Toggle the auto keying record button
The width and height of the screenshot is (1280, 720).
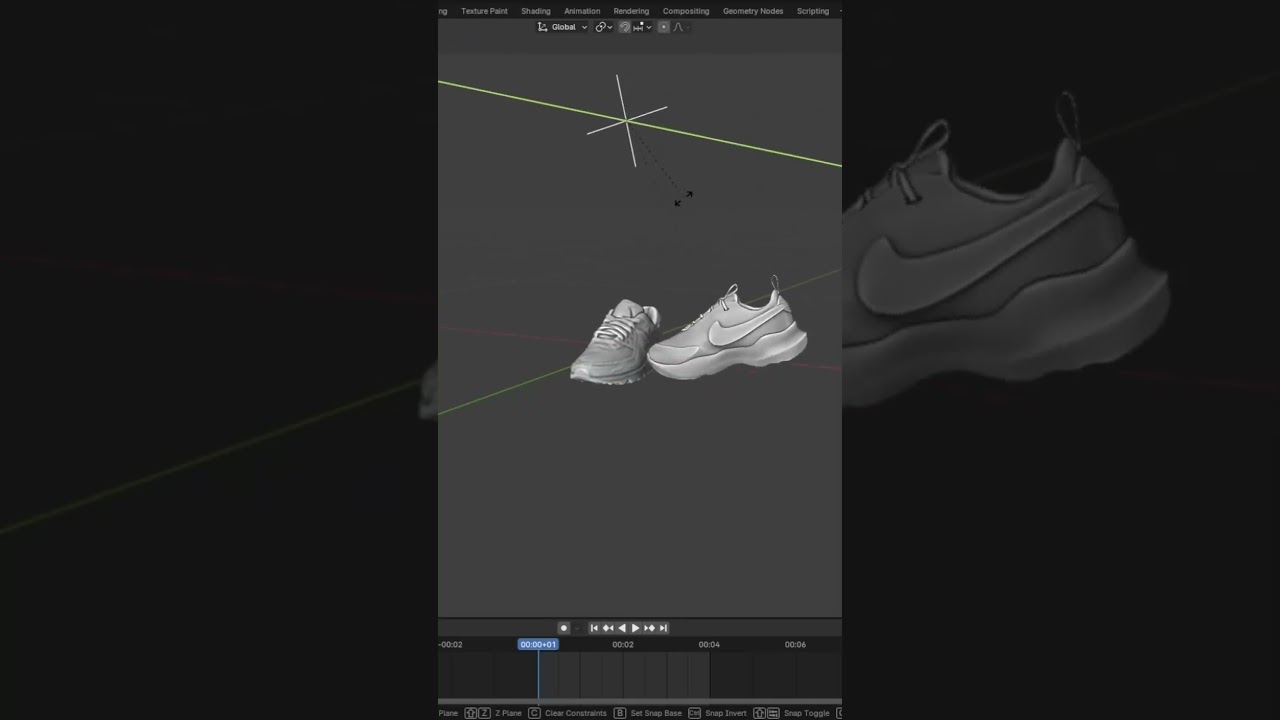pyautogui.click(x=564, y=628)
